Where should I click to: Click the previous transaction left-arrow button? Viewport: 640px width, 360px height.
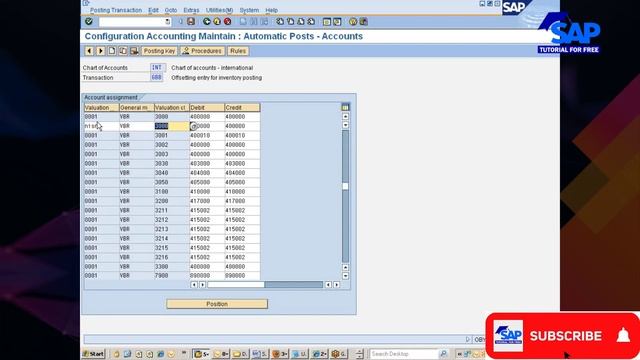[89, 51]
